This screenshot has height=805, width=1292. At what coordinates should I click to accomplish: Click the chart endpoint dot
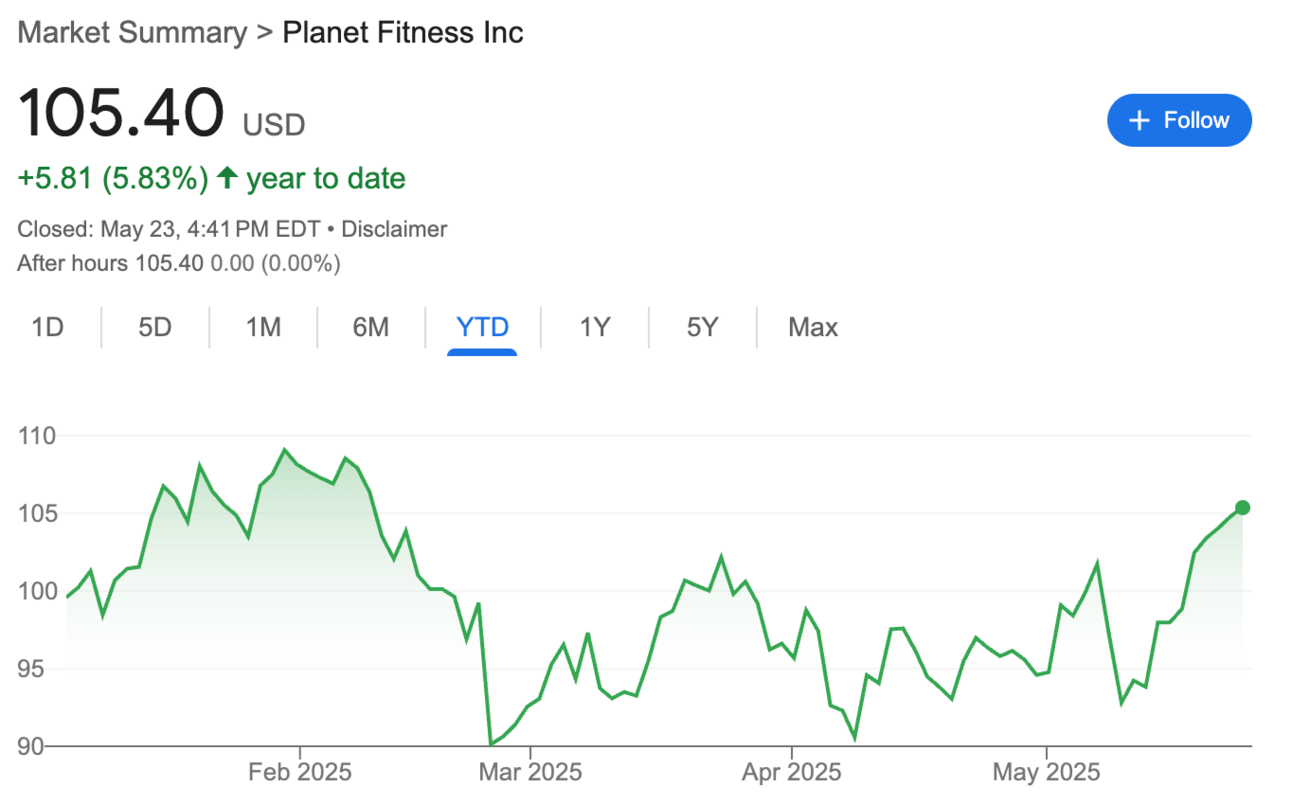pyautogui.click(x=1242, y=508)
